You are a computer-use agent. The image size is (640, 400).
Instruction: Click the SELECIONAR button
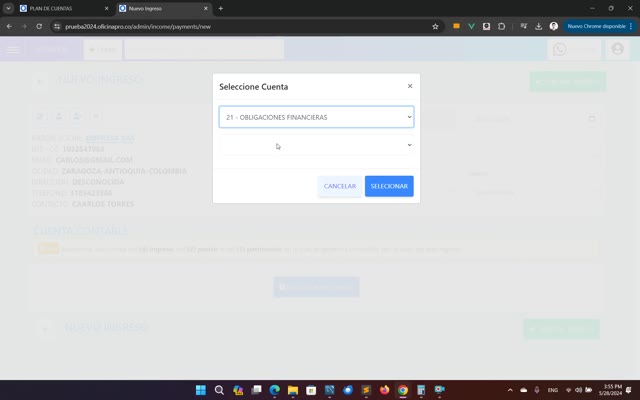(x=389, y=186)
